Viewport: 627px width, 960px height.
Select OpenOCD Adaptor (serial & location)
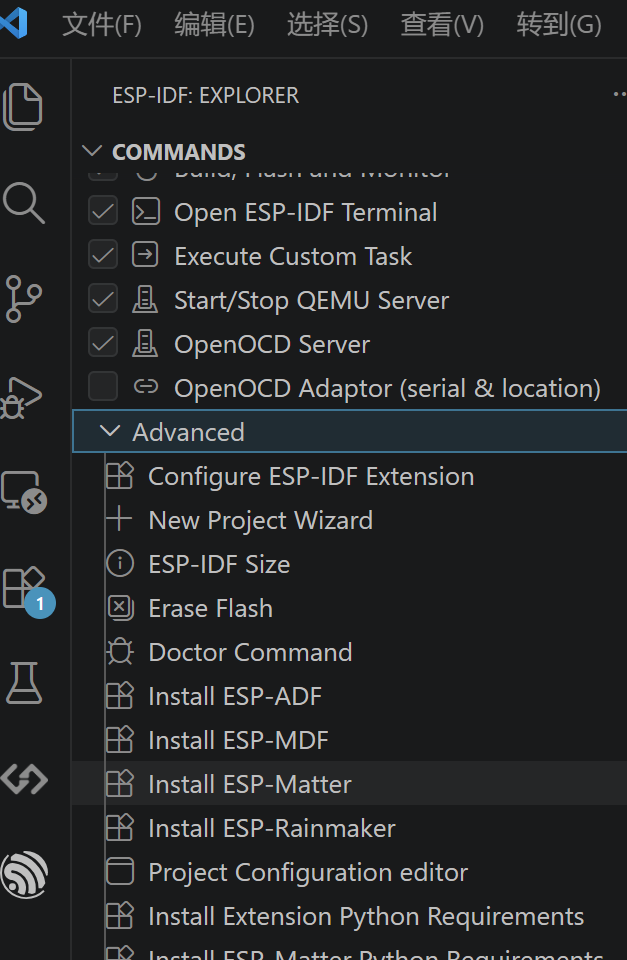[387, 388]
